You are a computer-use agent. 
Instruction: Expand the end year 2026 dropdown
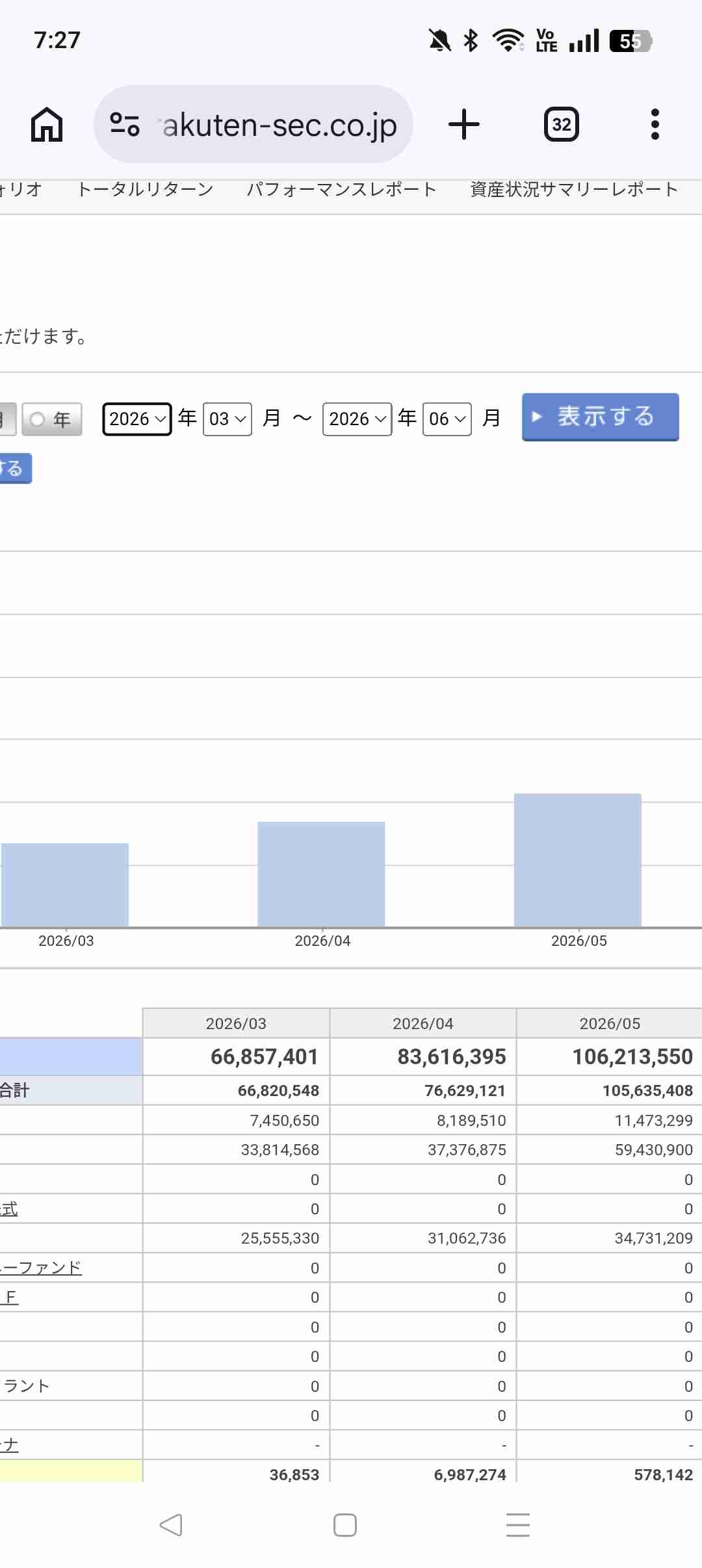tap(357, 419)
